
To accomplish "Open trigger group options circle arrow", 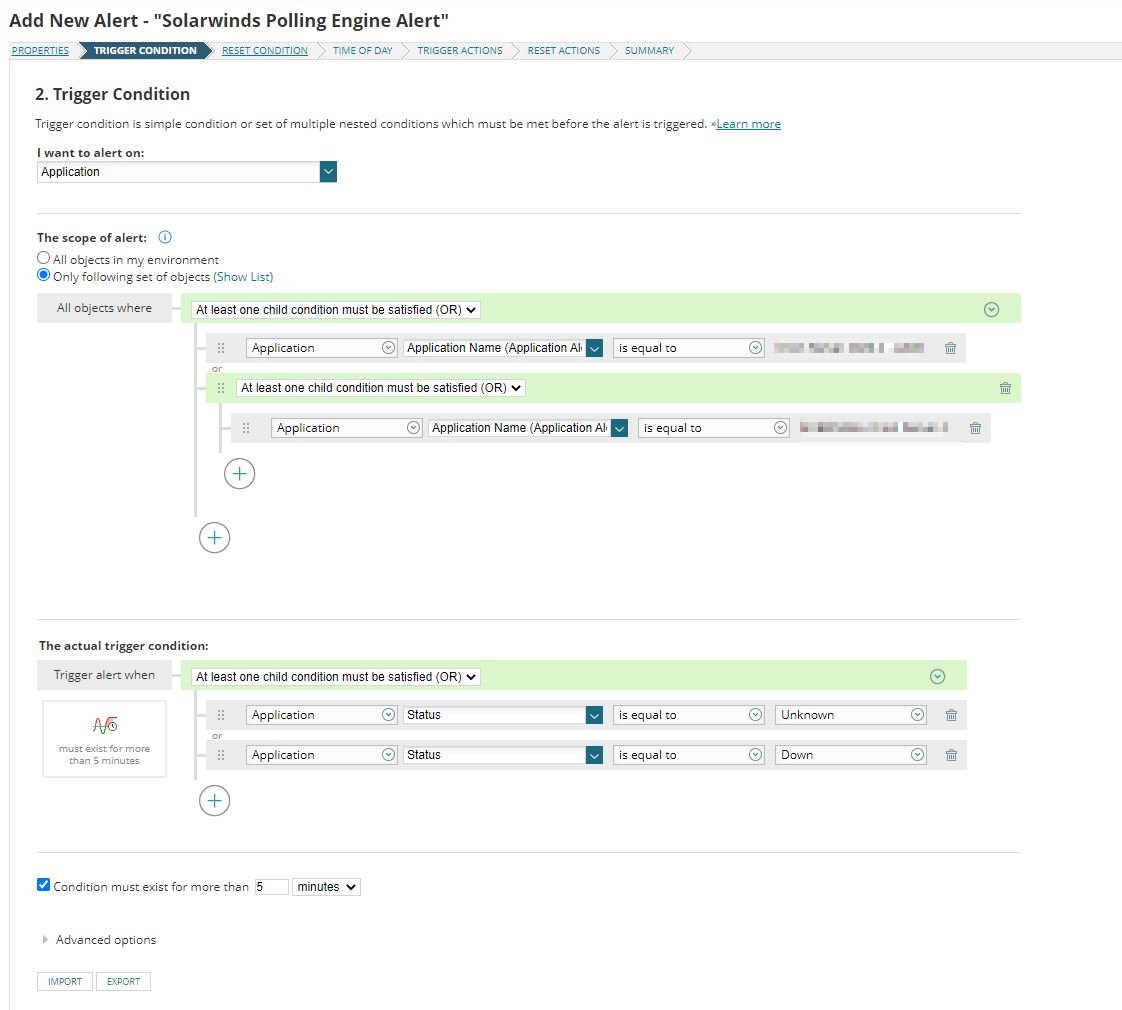I will tap(937, 676).
